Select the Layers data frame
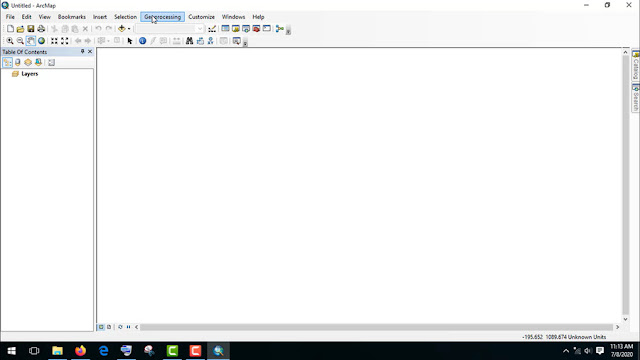The image size is (640, 360). click(30, 74)
